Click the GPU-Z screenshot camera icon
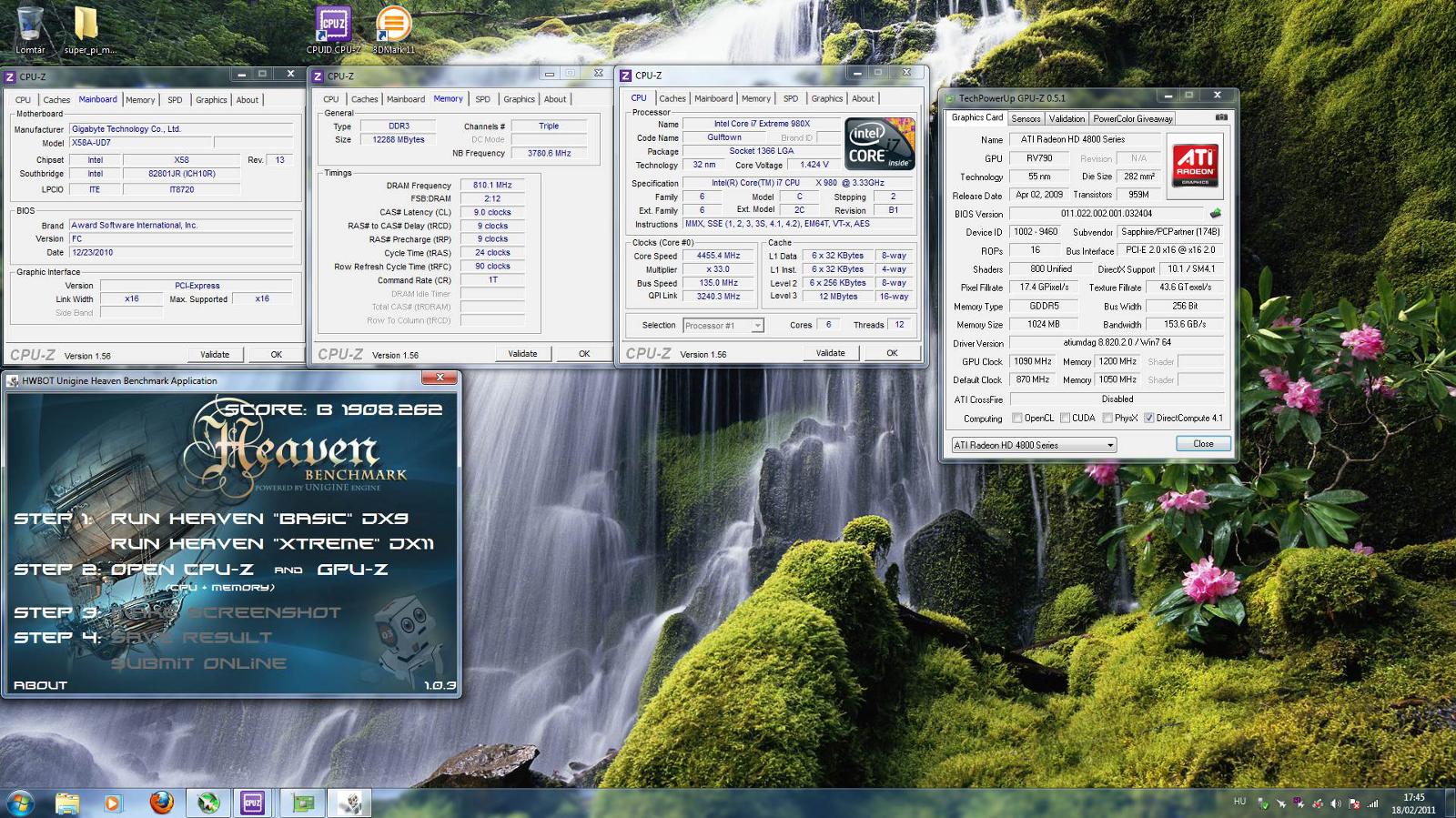 [x=1221, y=117]
